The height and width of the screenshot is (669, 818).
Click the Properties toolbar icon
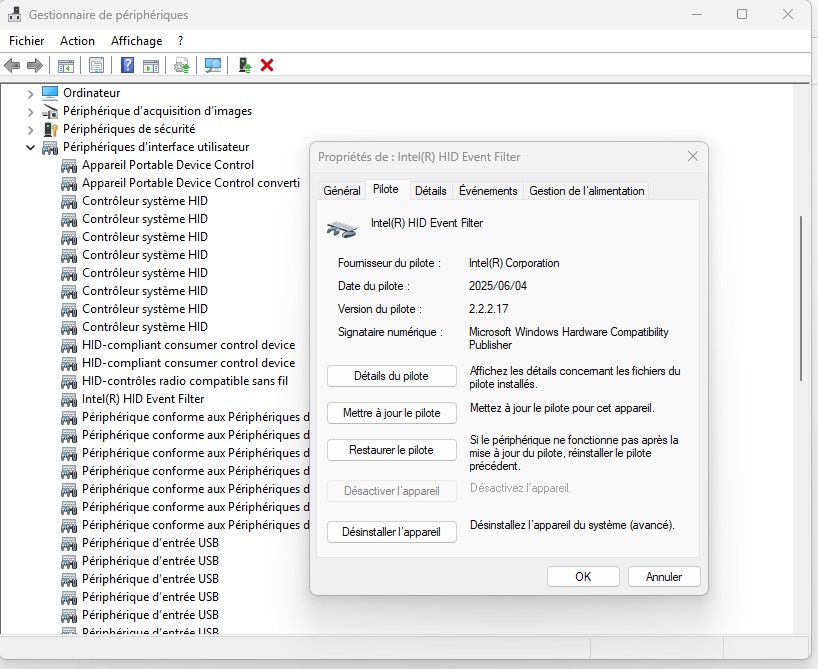tap(96, 65)
